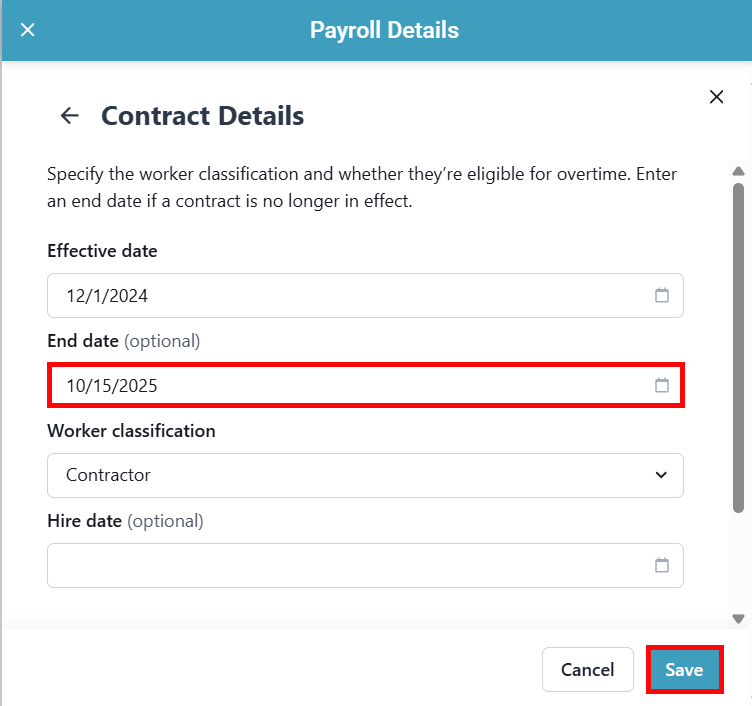This screenshot has height=706, width=752.
Task: Click the Effective date label
Action: pyautogui.click(x=102, y=251)
